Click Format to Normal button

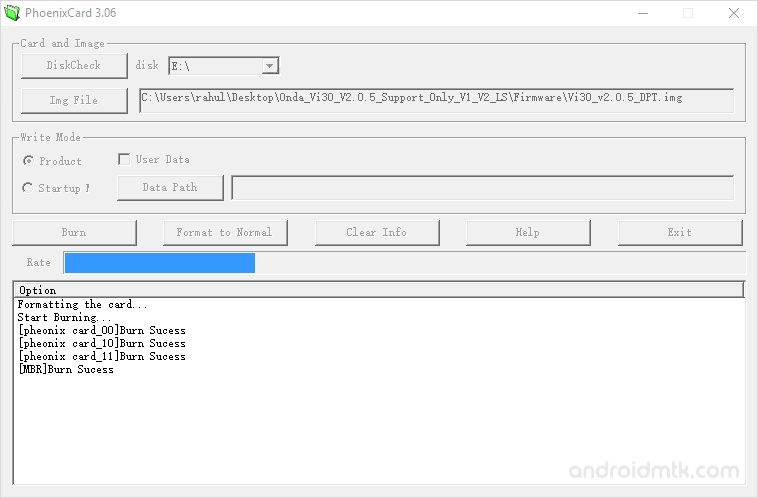(225, 233)
